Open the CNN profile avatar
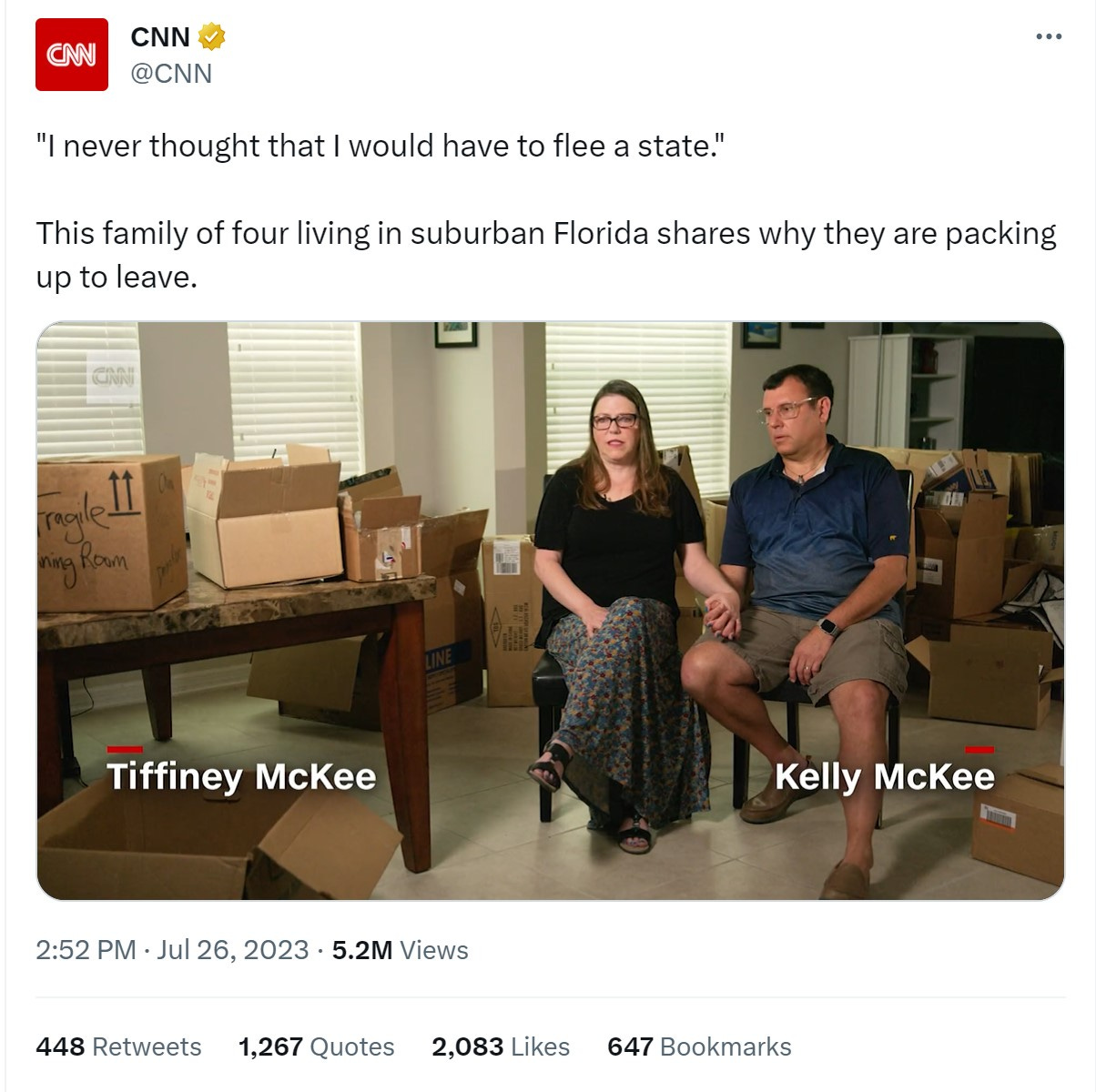 [x=72, y=55]
